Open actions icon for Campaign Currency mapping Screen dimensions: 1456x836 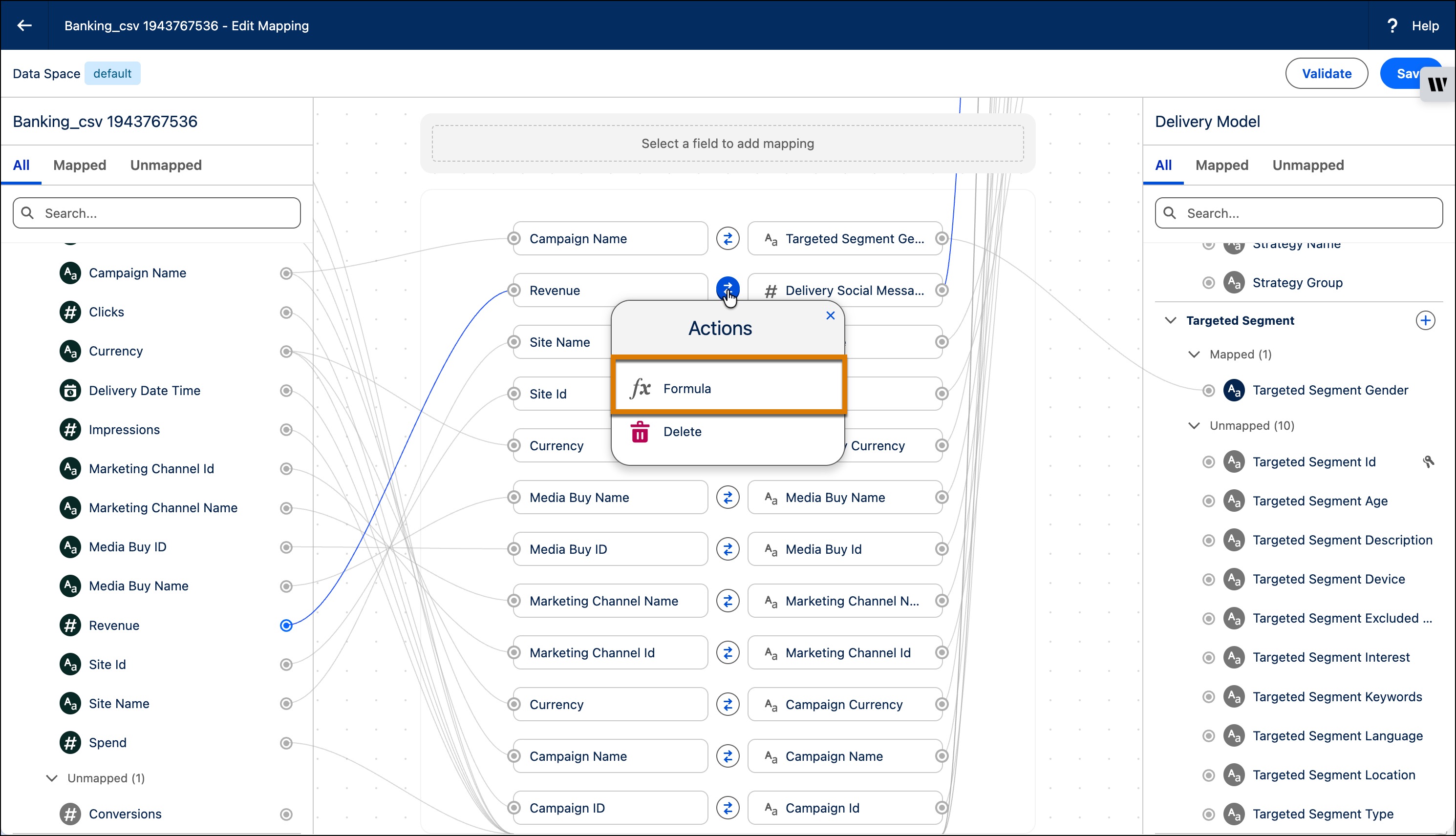click(x=728, y=704)
